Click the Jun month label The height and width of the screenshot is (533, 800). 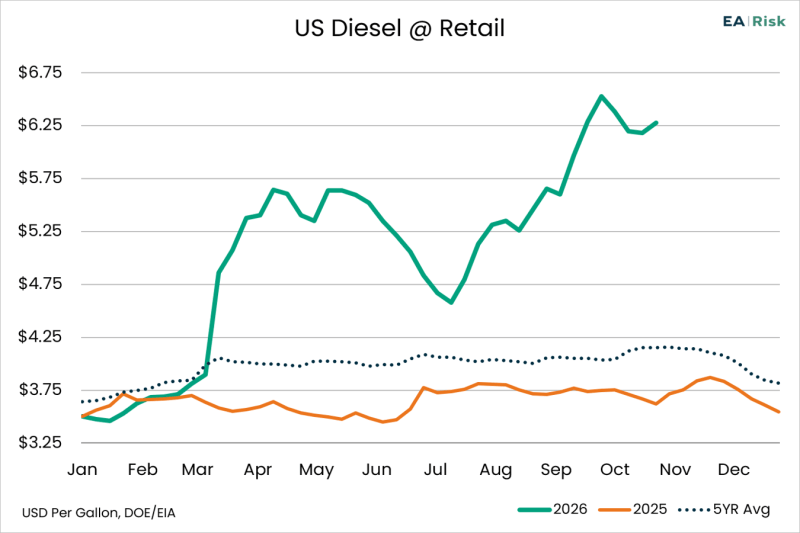coord(377,469)
